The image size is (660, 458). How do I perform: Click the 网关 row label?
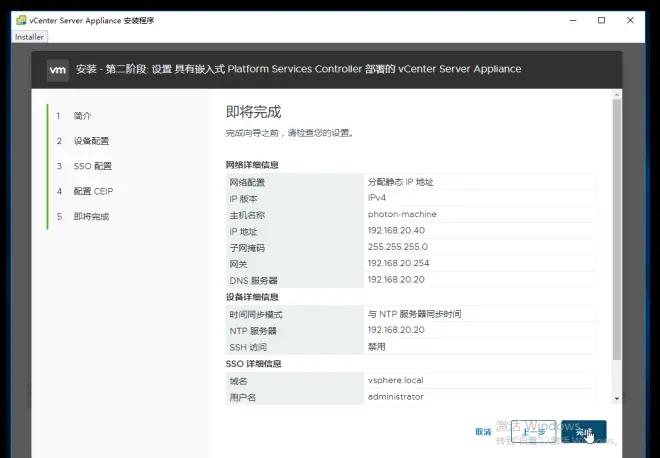(x=238, y=264)
